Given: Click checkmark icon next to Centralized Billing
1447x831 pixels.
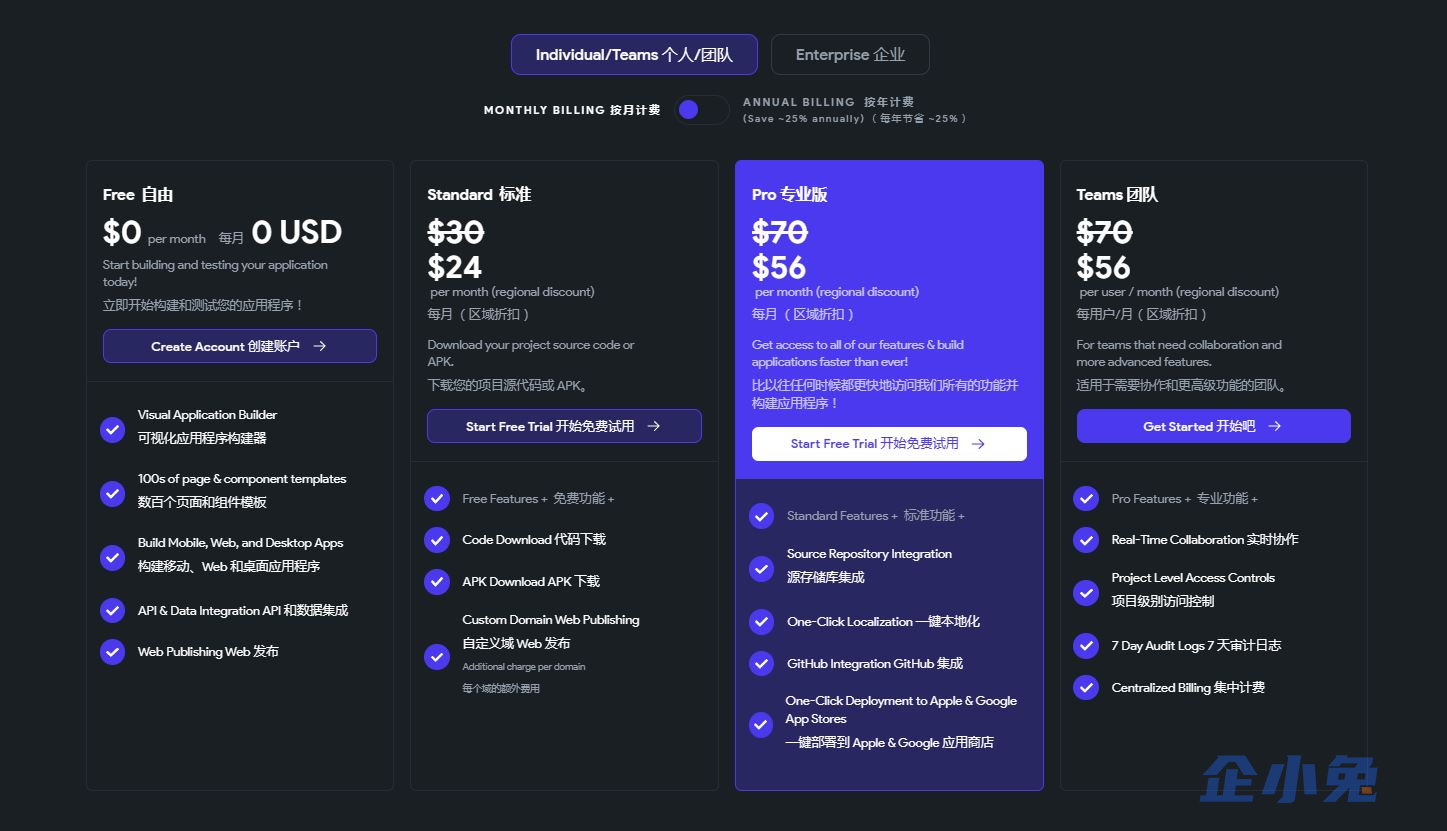Looking at the screenshot, I should [1086, 688].
